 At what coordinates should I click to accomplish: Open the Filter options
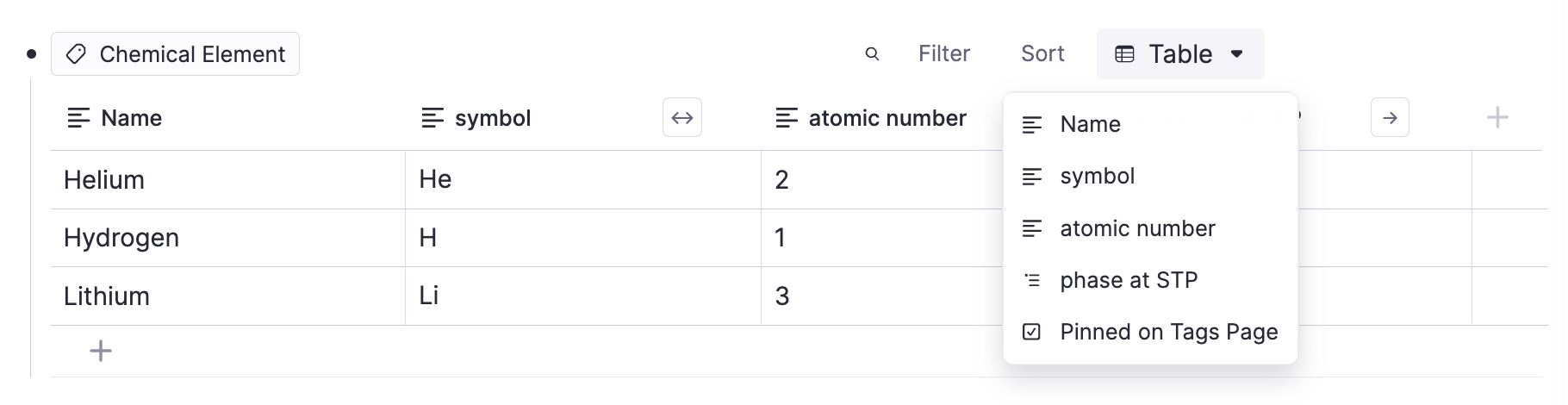click(x=943, y=54)
